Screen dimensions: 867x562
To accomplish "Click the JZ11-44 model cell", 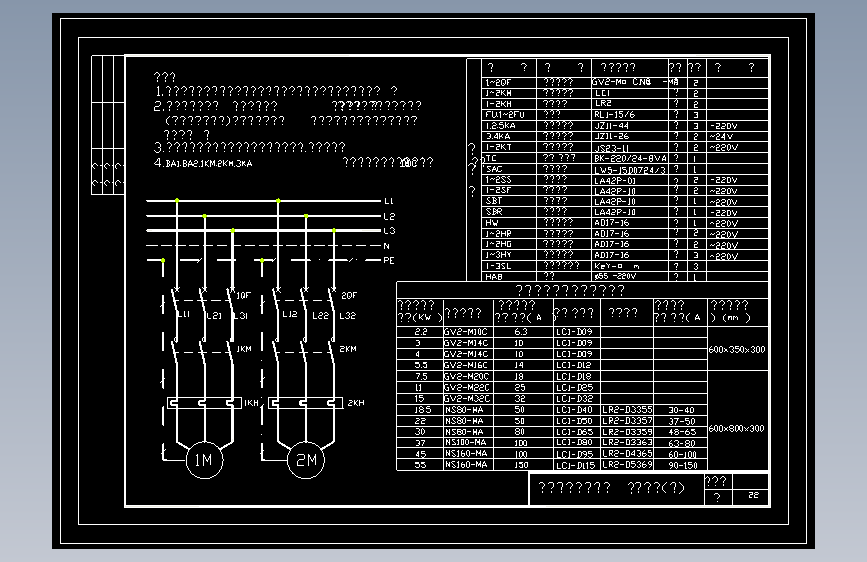I will [x=612, y=126].
